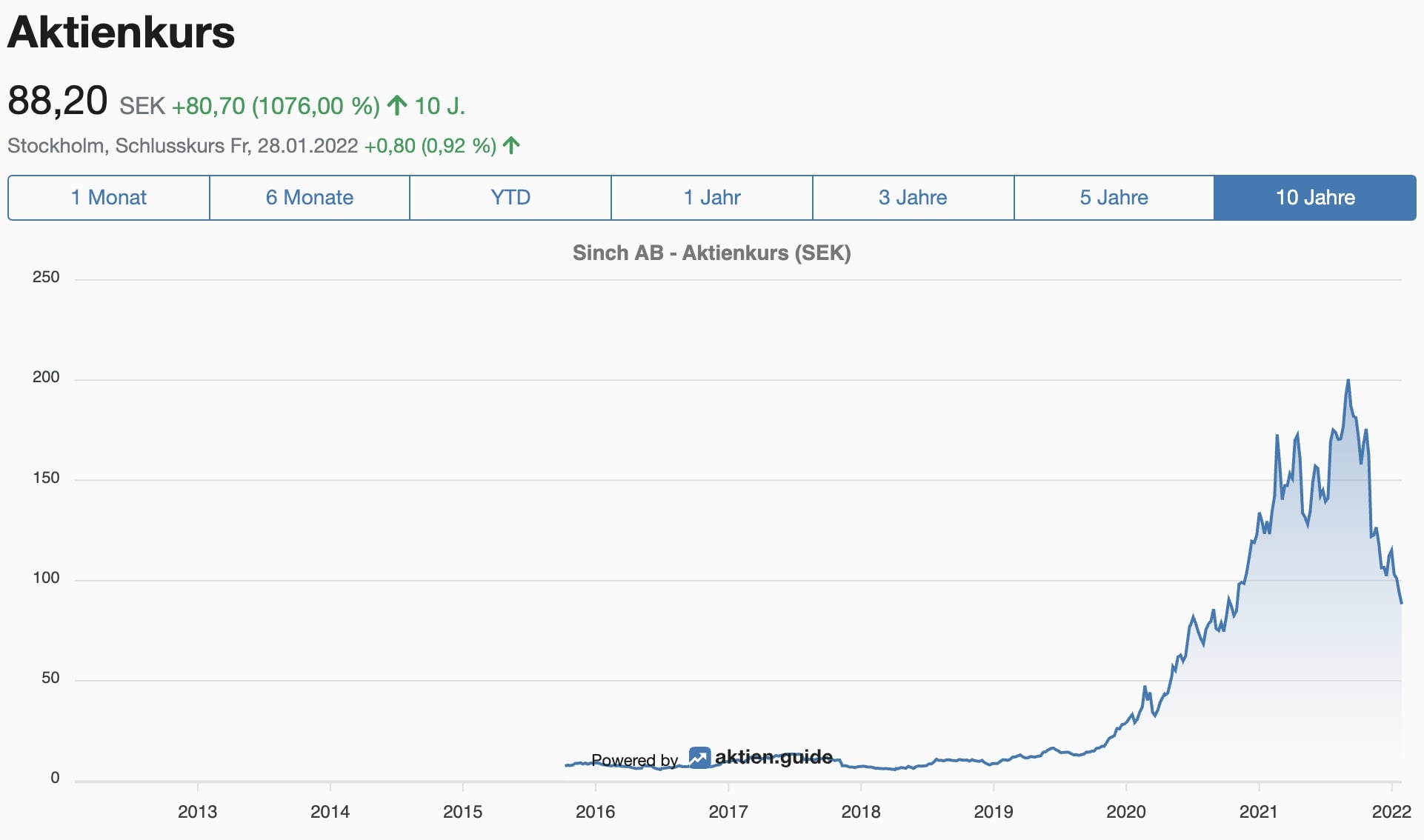Viewport: 1424px width, 840px height.
Task: Click the 2014 x-axis label
Action: [x=330, y=812]
